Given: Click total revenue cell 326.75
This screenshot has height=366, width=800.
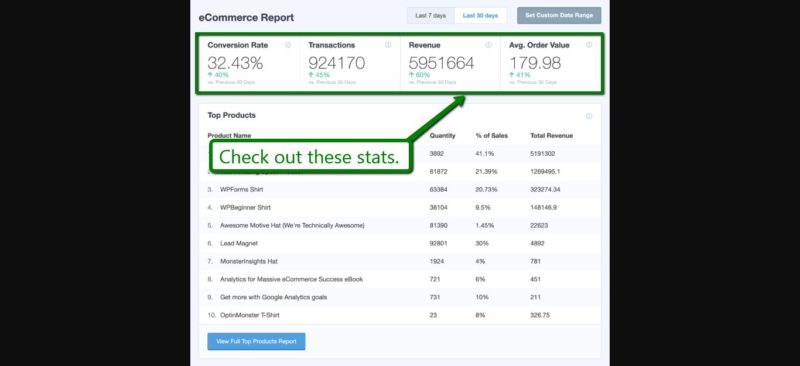Looking at the screenshot, I should point(540,315).
